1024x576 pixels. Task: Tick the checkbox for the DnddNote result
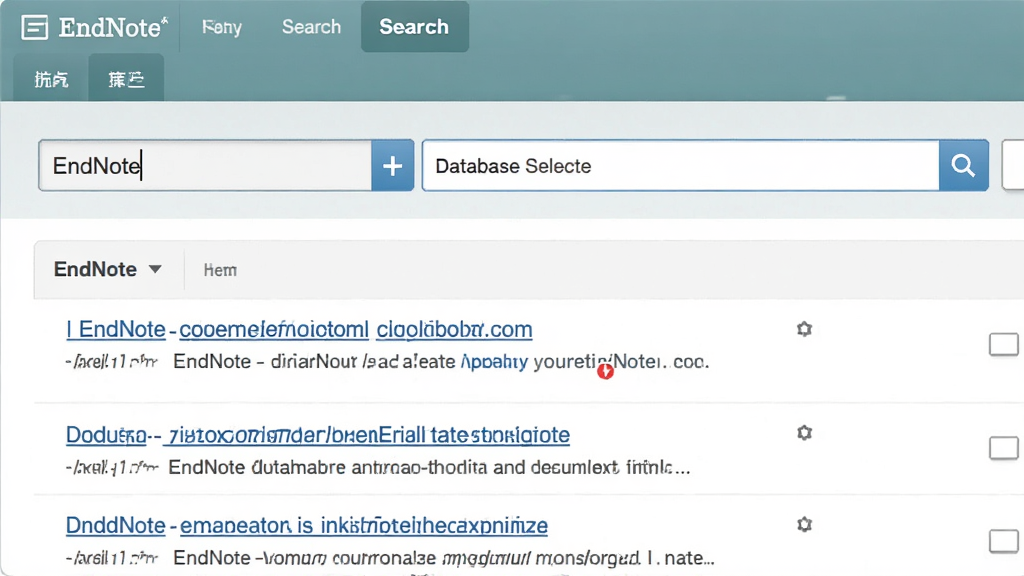1004,541
